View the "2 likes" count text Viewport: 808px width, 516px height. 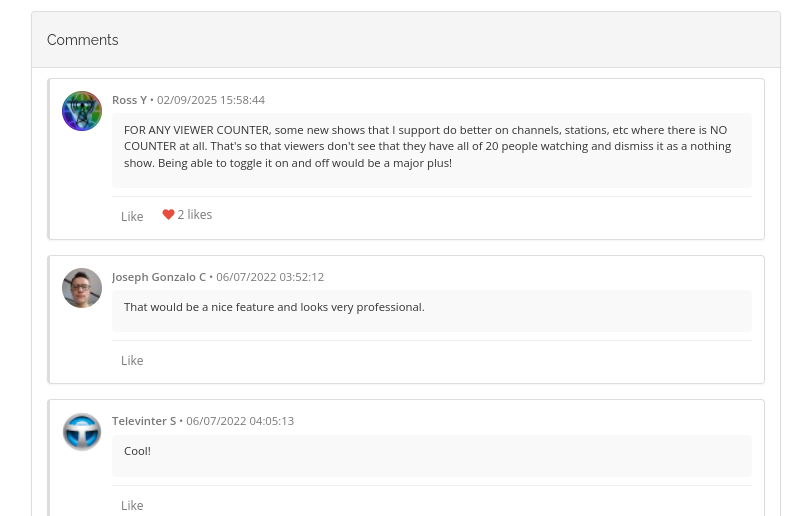point(195,215)
